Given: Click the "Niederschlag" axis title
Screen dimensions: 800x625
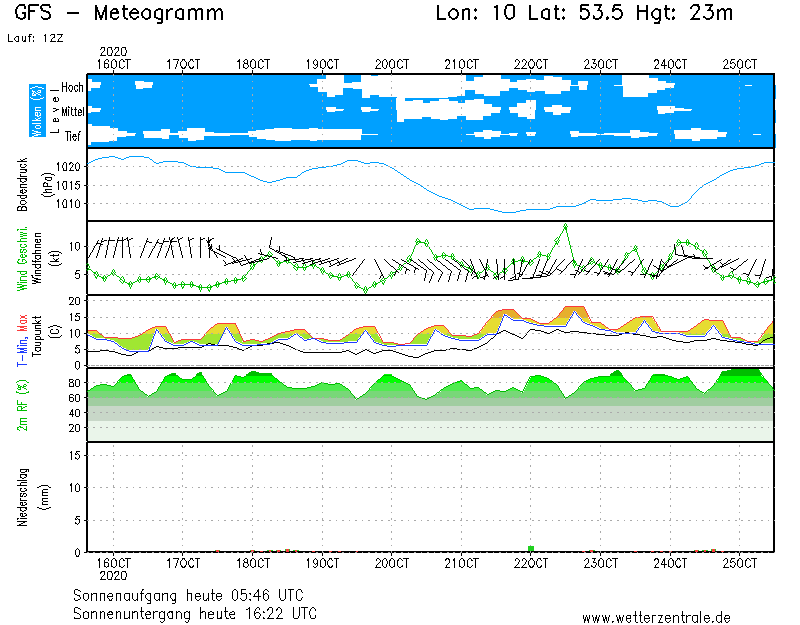Looking at the screenshot, I should tap(22, 497).
